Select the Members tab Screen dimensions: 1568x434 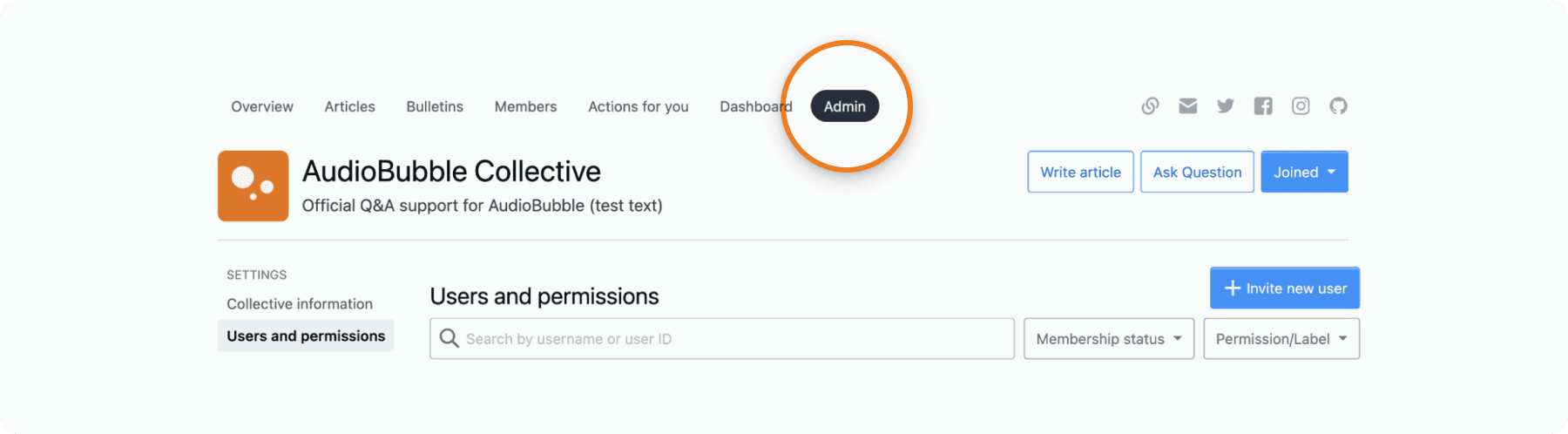coord(525,106)
